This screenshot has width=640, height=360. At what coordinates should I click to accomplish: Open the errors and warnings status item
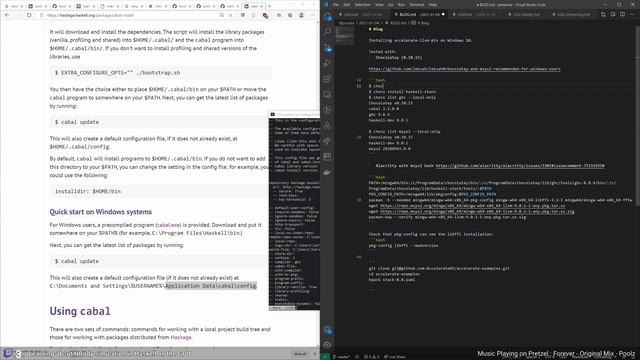coord(371,356)
